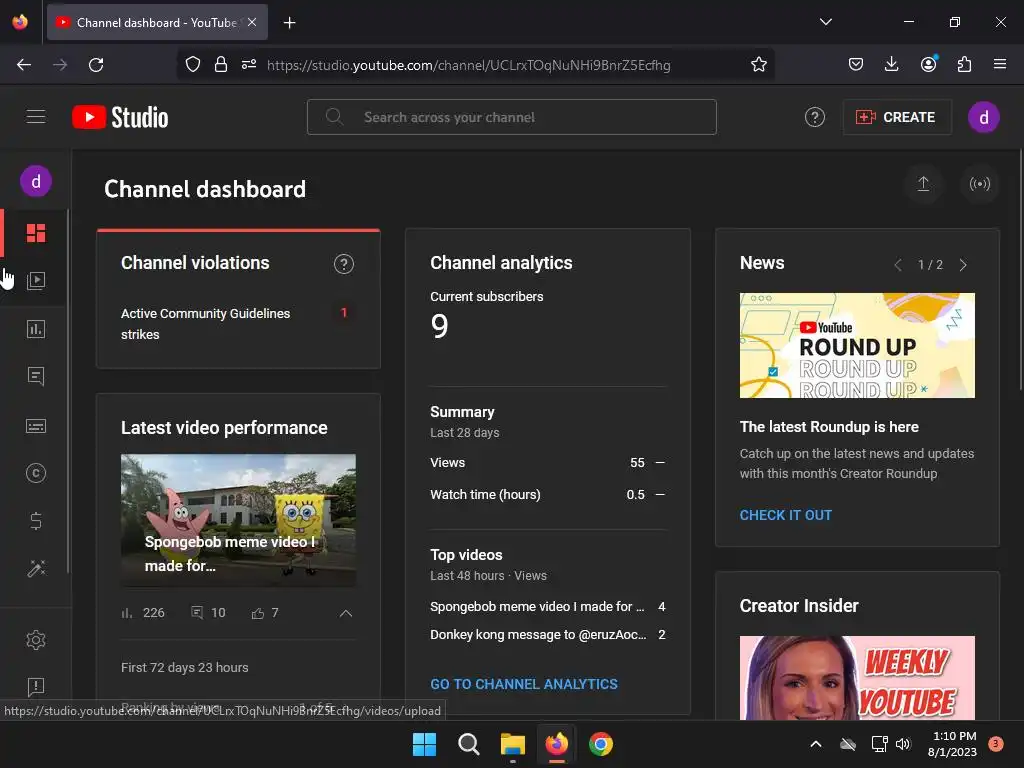Open Spongebob meme video in Top videos
The image size is (1024, 768).
pyautogui.click(x=537, y=607)
